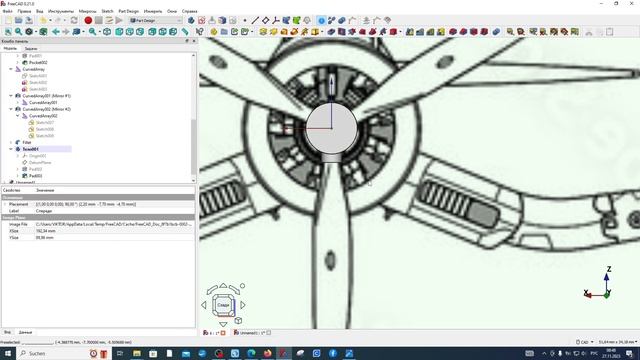Click the XSize value field

114,231
